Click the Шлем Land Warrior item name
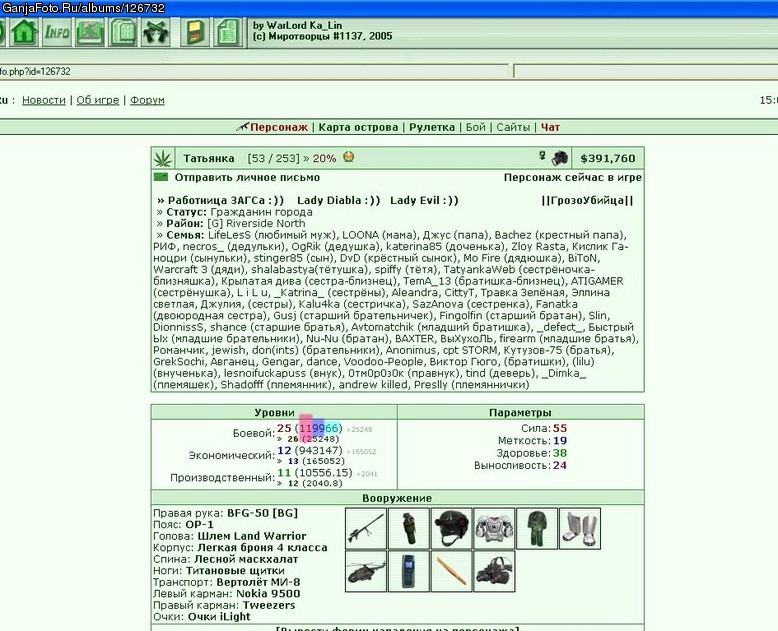Screen dimensions: 778x631 pyautogui.click(x=252, y=536)
